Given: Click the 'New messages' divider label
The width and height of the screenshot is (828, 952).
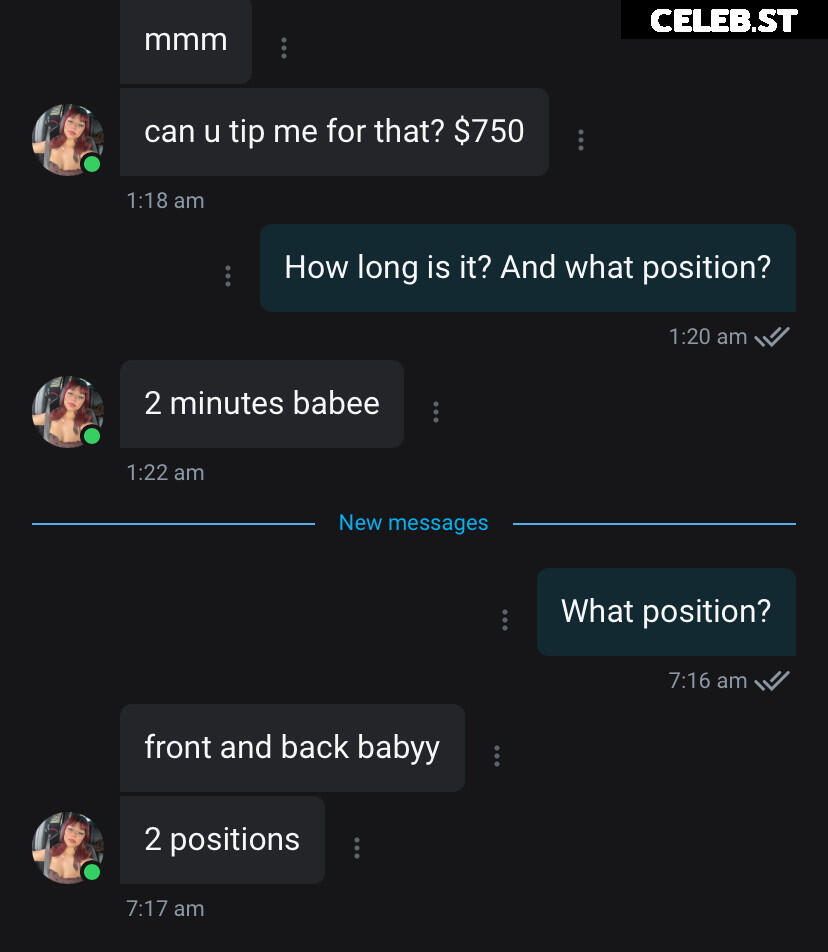Looking at the screenshot, I should [x=413, y=523].
